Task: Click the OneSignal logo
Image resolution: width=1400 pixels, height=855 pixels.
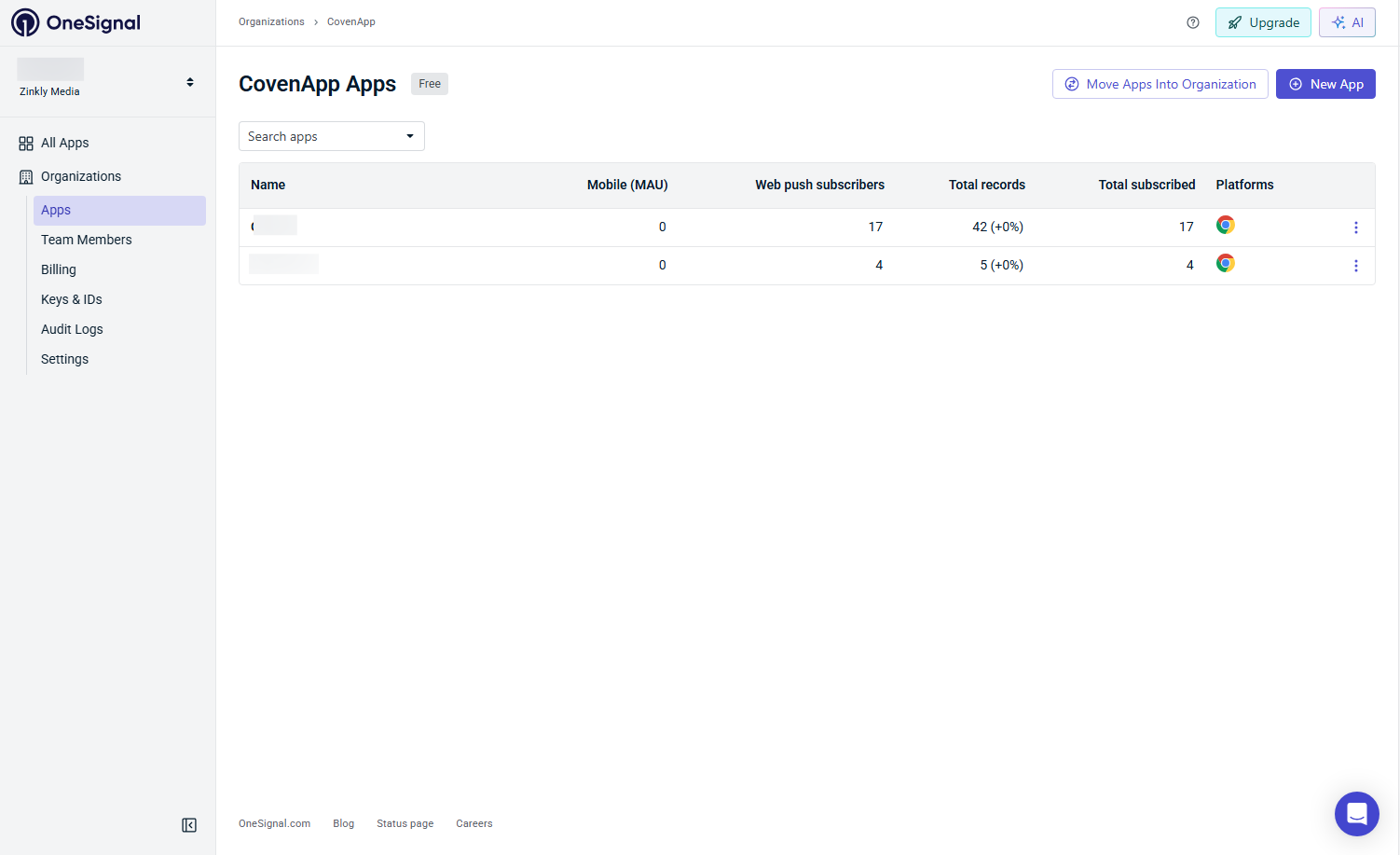Action: tap(76, 22)
